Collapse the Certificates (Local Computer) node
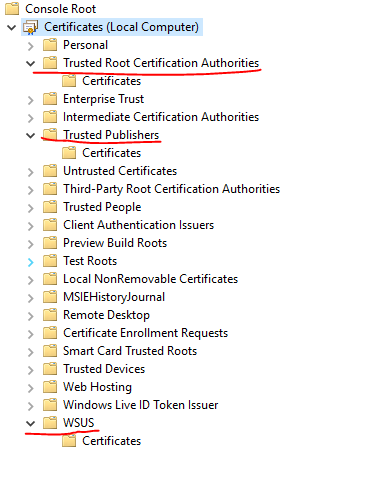The height and width of the screenshot is (480, 391). [x=12, y=27]
